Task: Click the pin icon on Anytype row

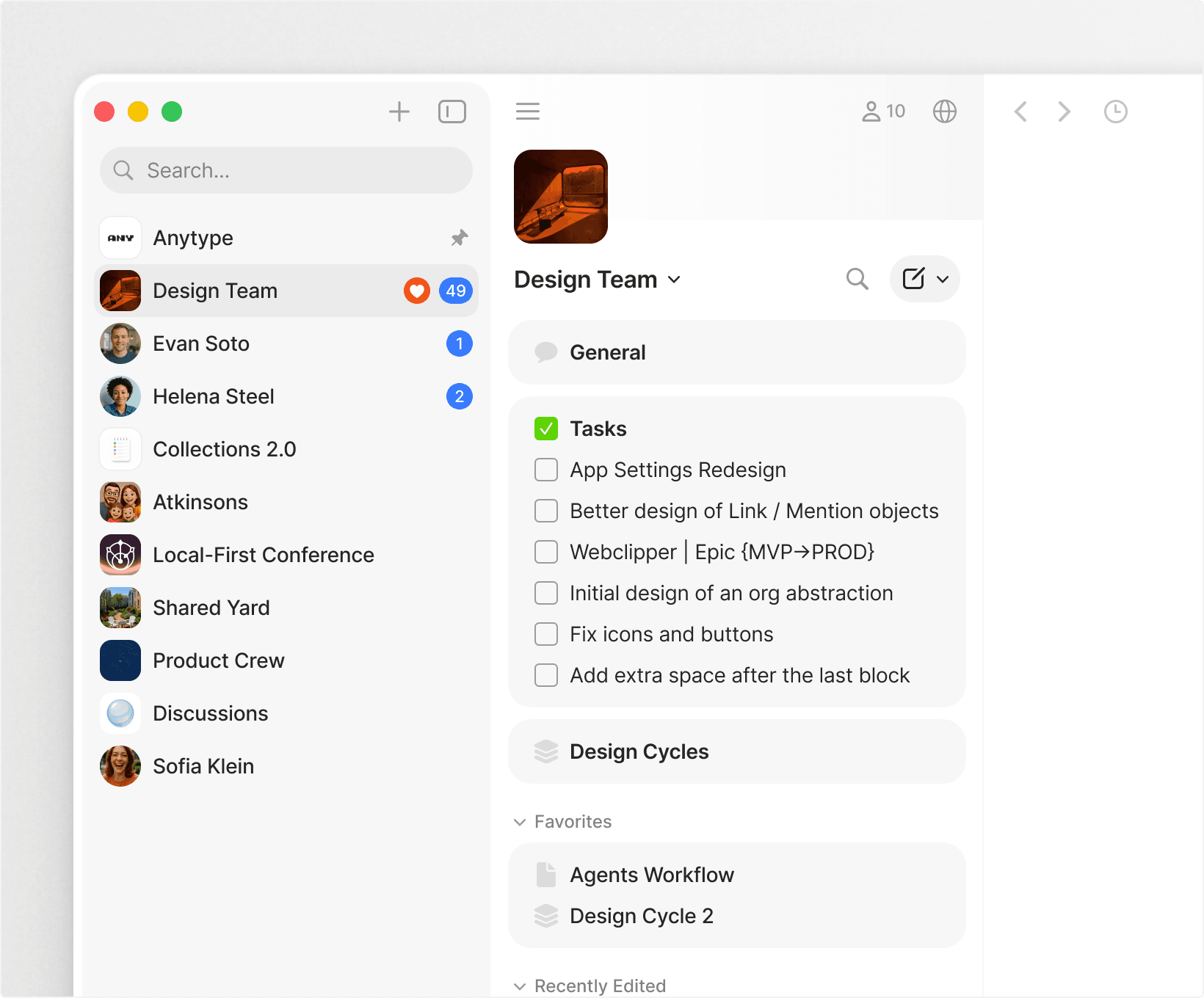Action: 460,238
